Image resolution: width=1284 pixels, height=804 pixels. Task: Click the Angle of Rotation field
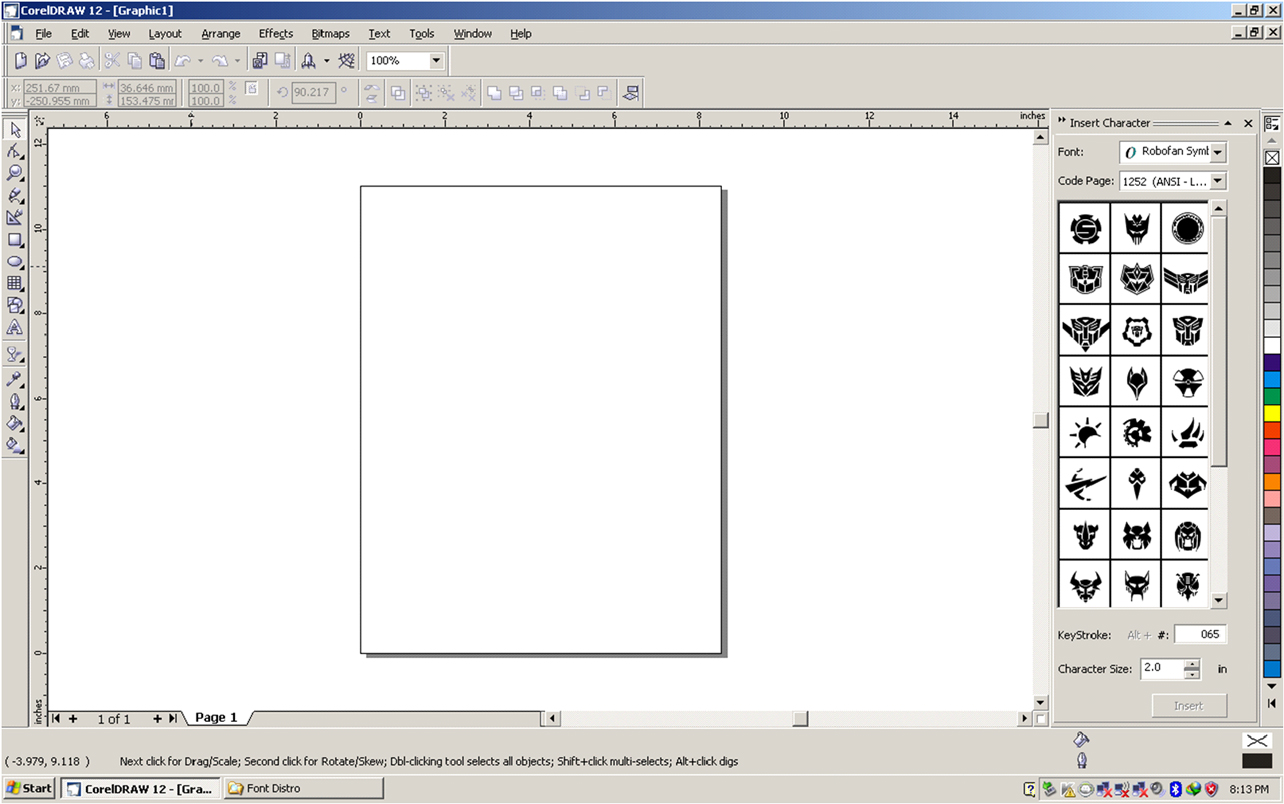(x=314, y=92)
